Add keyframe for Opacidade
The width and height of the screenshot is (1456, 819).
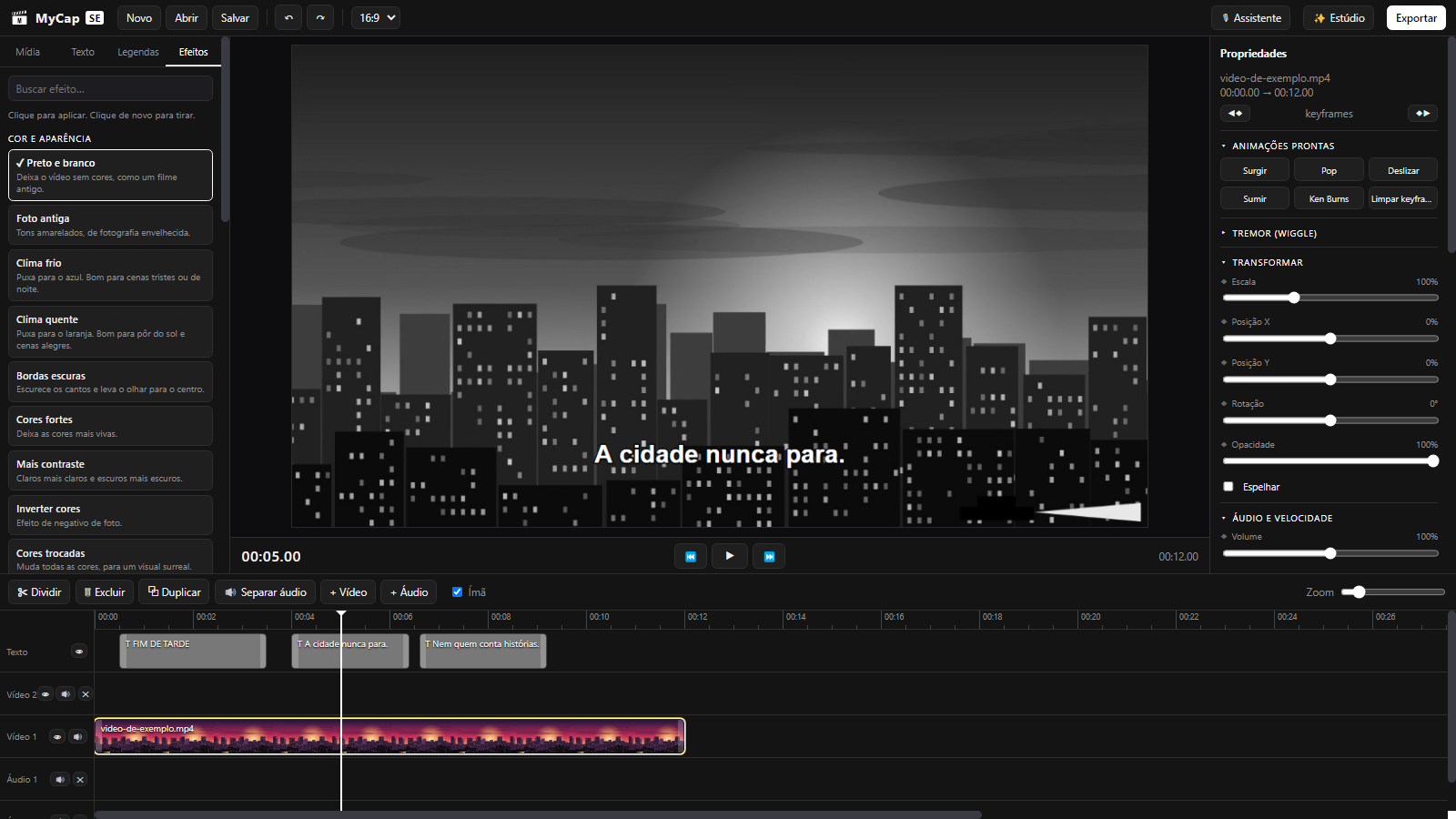pyautogui.click(x=1224, y=445)
